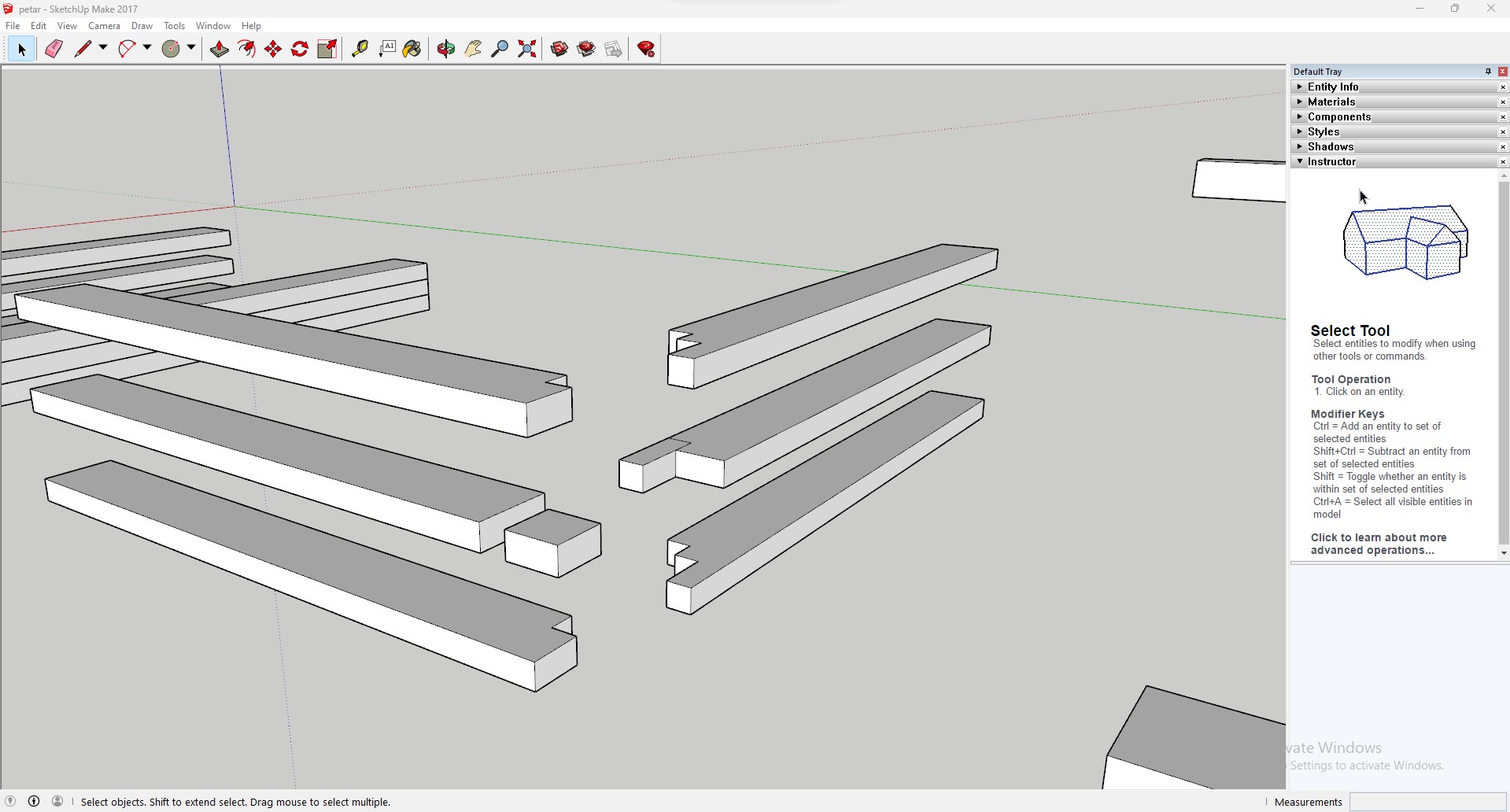Open the Extension Manager ruby icon
Image resolution: width=1510 pixels, height=812 pixels.
tap(646, 50)
